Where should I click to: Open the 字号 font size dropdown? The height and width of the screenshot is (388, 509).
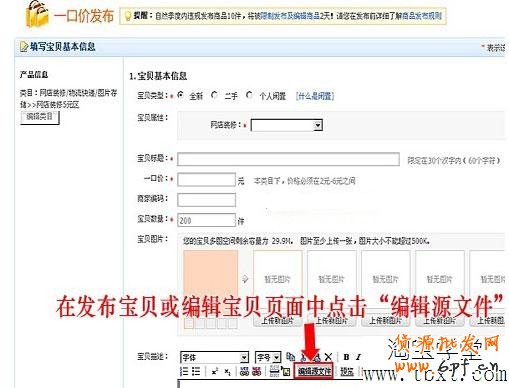point(268,357)
